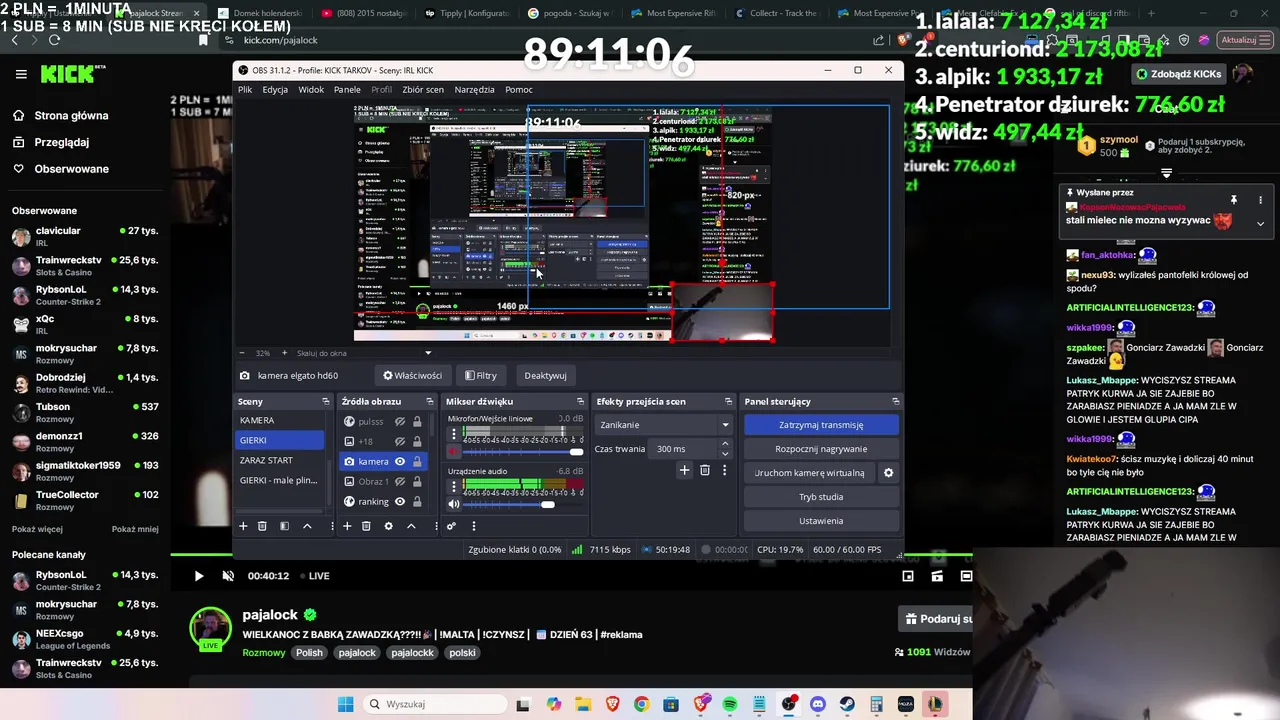The width and height of the screenshot is (1280, 720).
Task: Add a source with plus icon in Źródła obrazu
Action: [x=347, y=526]
